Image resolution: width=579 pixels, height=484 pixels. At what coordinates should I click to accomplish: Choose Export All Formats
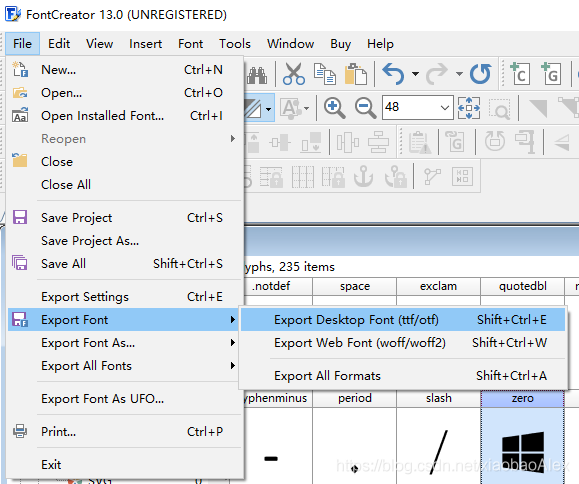pos(403,375)
